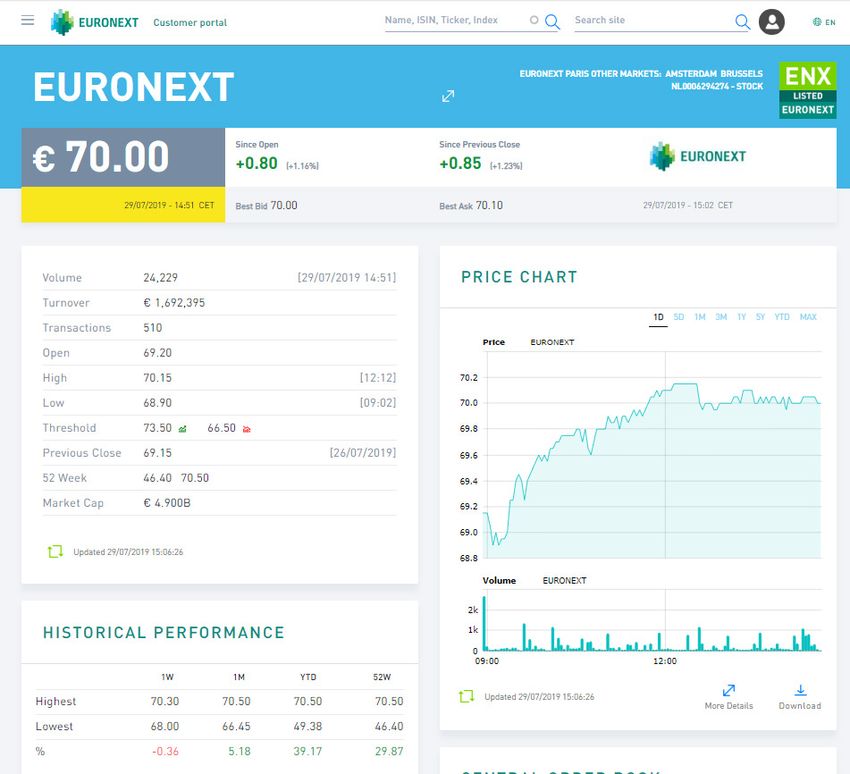Click the Search site magnifier icon
Screen dimensions: 850x774
742,21
